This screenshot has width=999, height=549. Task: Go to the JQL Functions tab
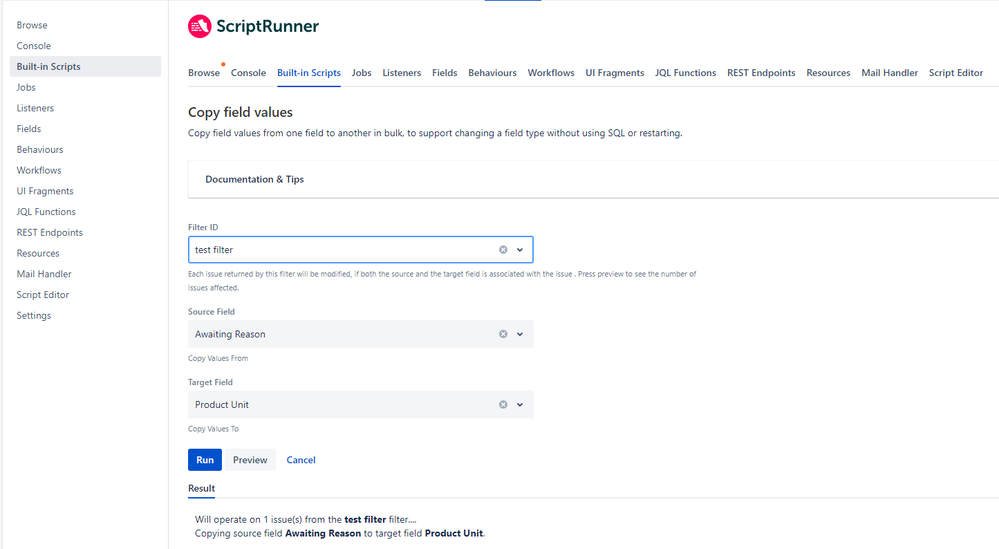click(x=686, y=73)
